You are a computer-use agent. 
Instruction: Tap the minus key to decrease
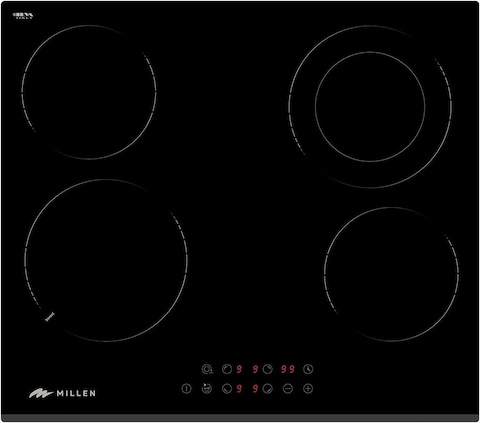click(x=288, y=389)
